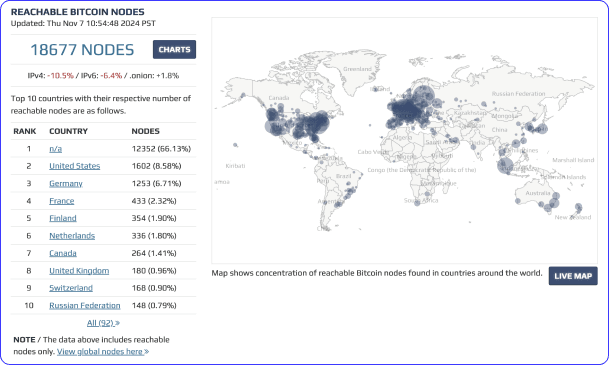Select the '1253 (6.71%)' nodes cell
Screen dimensions: 609x365
click(157, 184)
